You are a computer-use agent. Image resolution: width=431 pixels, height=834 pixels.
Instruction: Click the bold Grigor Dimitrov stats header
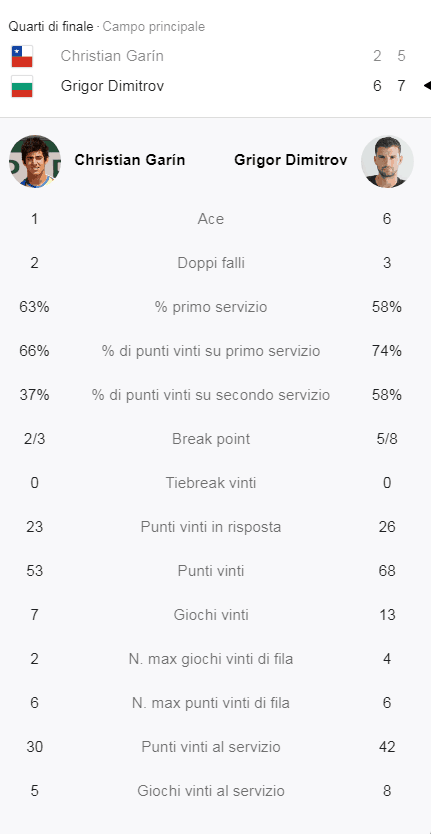tap(291, 160)
